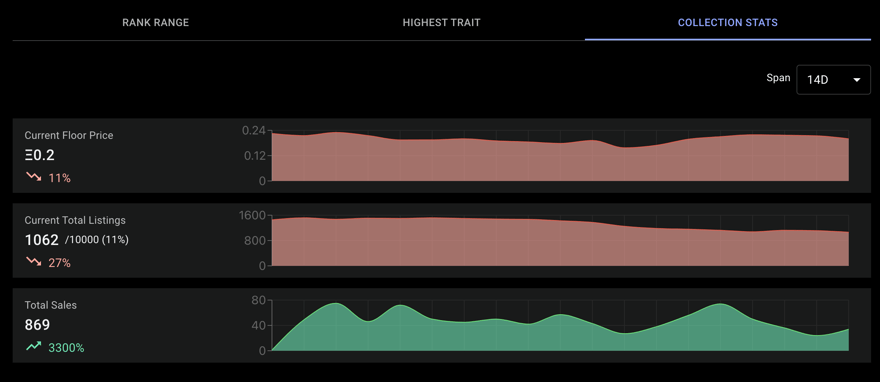The image size is (880, 382).
Task: Click the 800 axis label
Action: (x=256, y=241)
